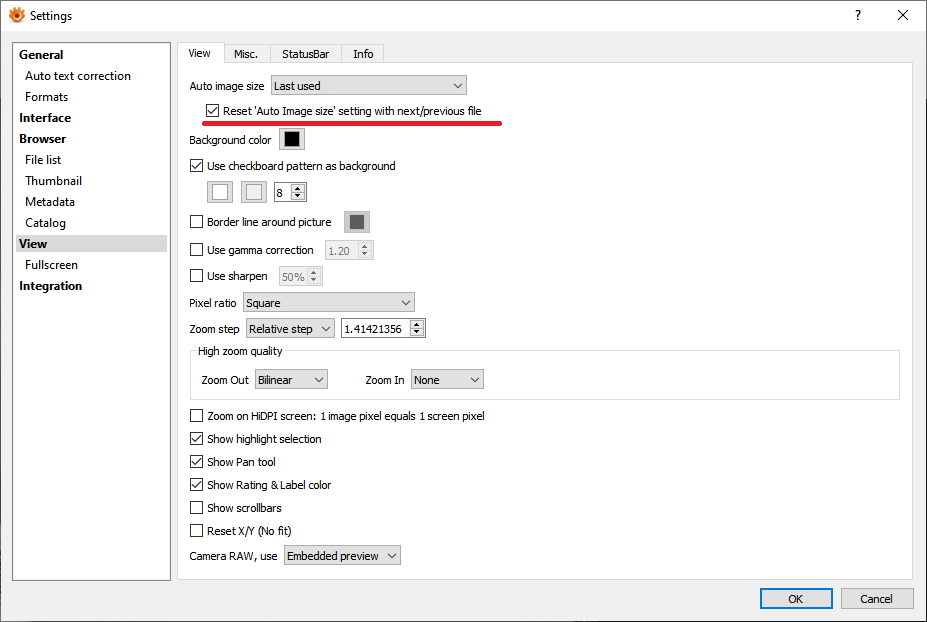Confirm settings with OK button

pyautogui.click(x=796, y=598)
